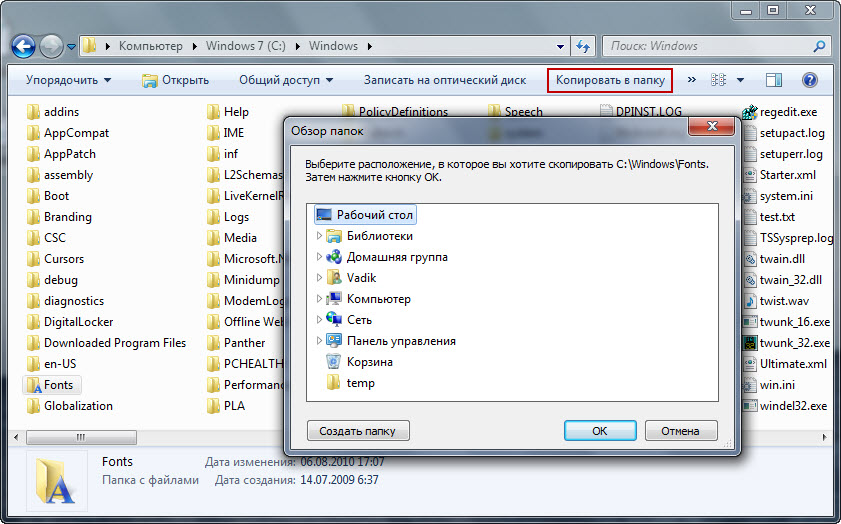Expand the Сеть node
Viewport: 841px width, 524px height.
point(319,320)
